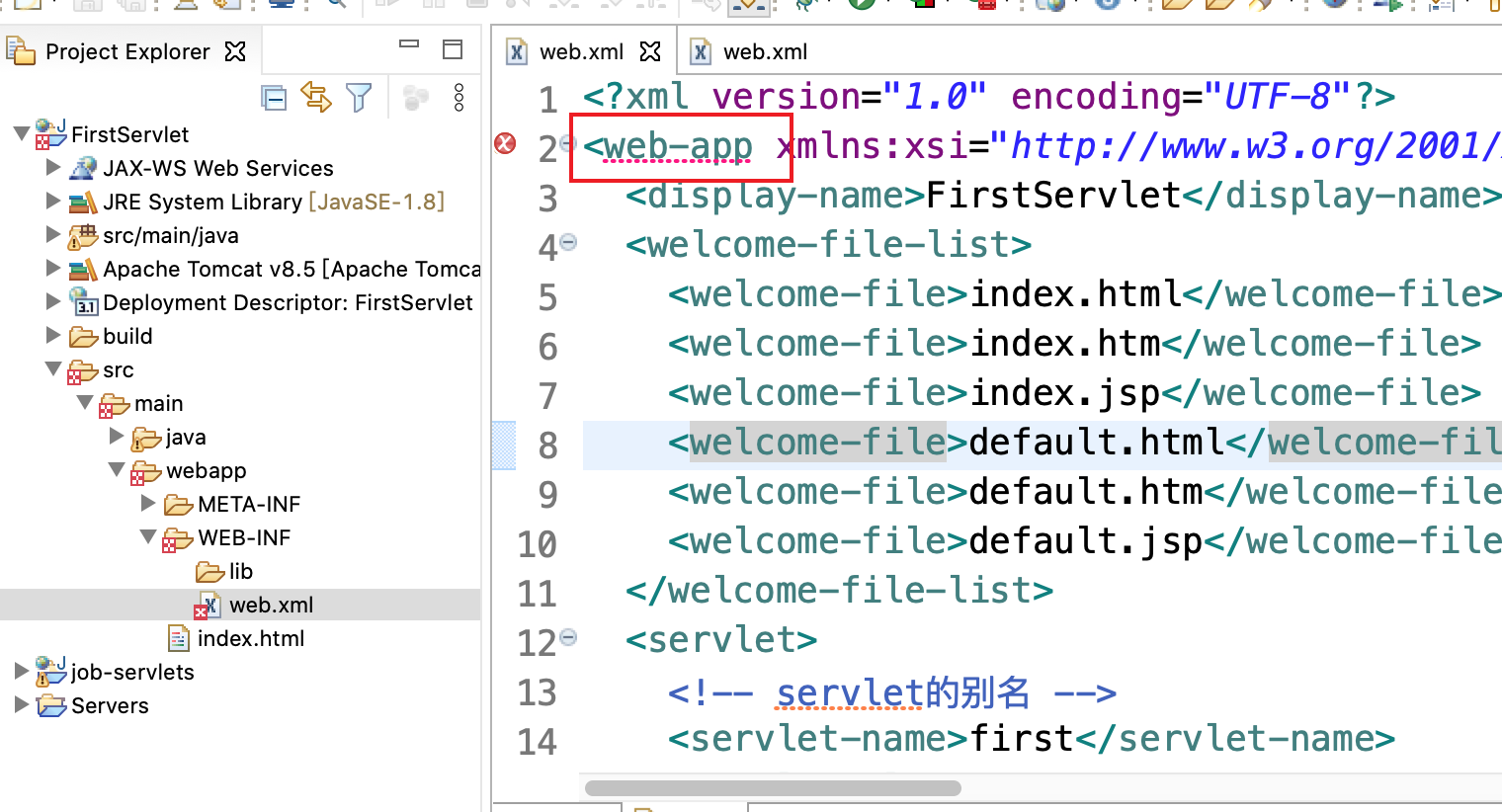Click src/main/java package folder icon
This screenshot has height=812, width=1502.
pyautogui.click(x=83, y=236)
